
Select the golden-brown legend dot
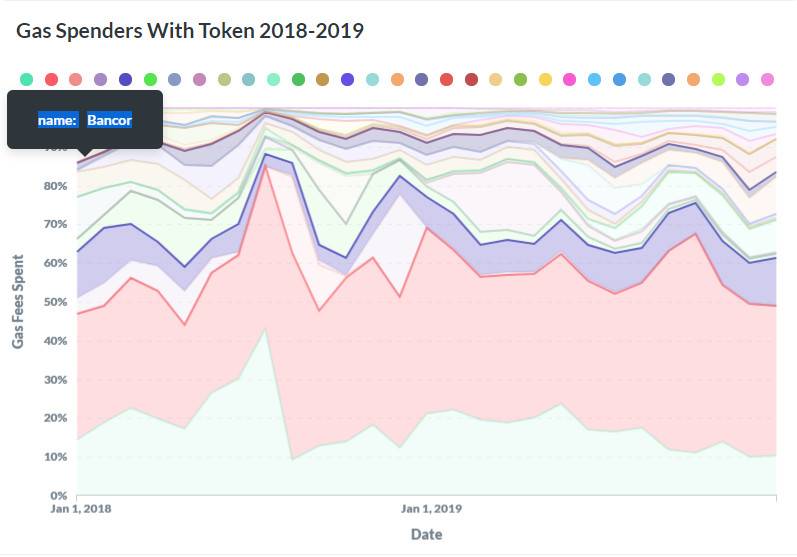pos(322,79)
